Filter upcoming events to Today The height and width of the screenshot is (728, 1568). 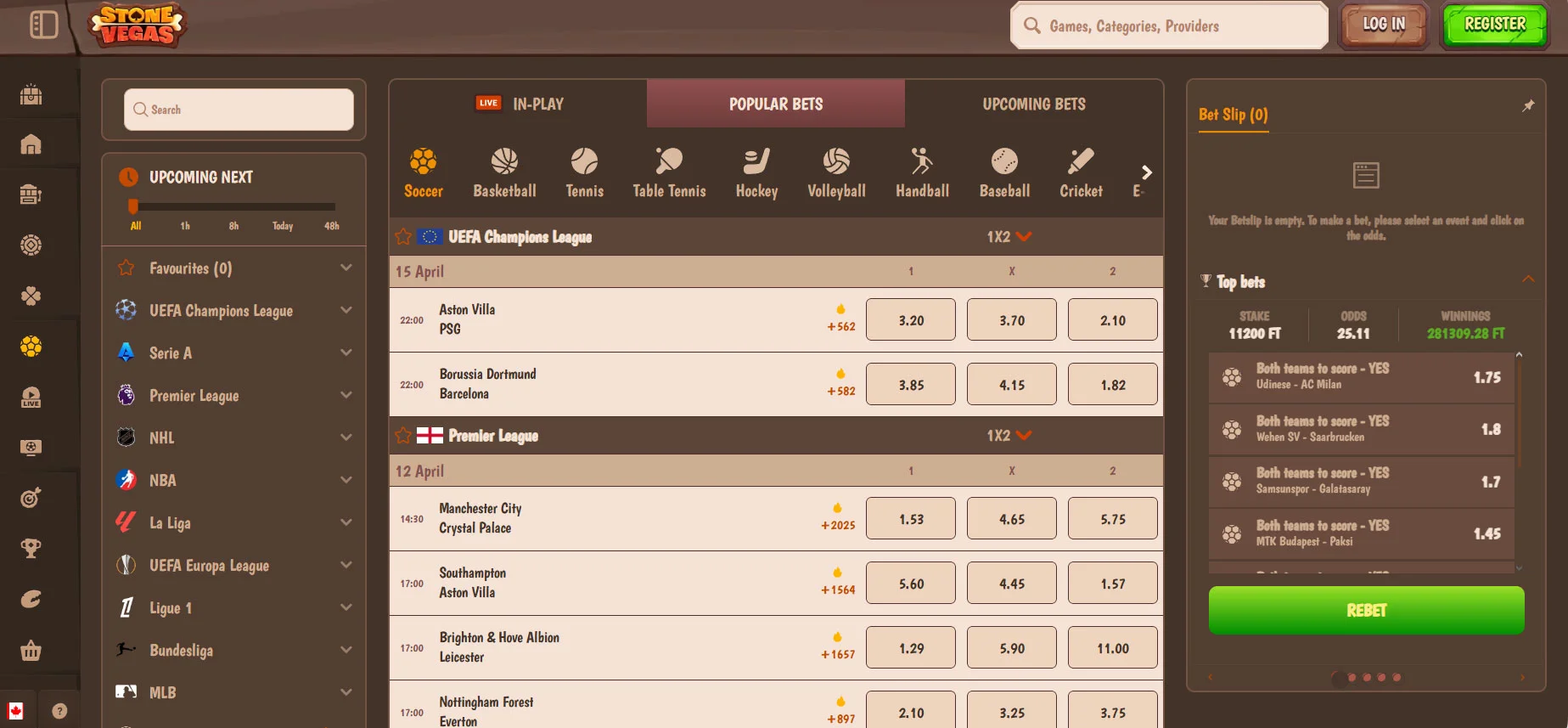(x=283, y=226)
